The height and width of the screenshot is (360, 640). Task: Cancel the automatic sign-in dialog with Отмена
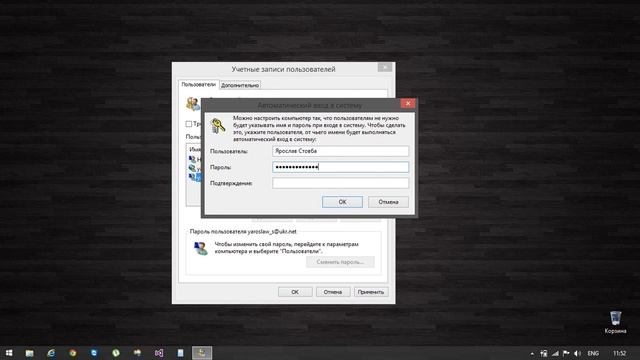[x=388, y=202]
